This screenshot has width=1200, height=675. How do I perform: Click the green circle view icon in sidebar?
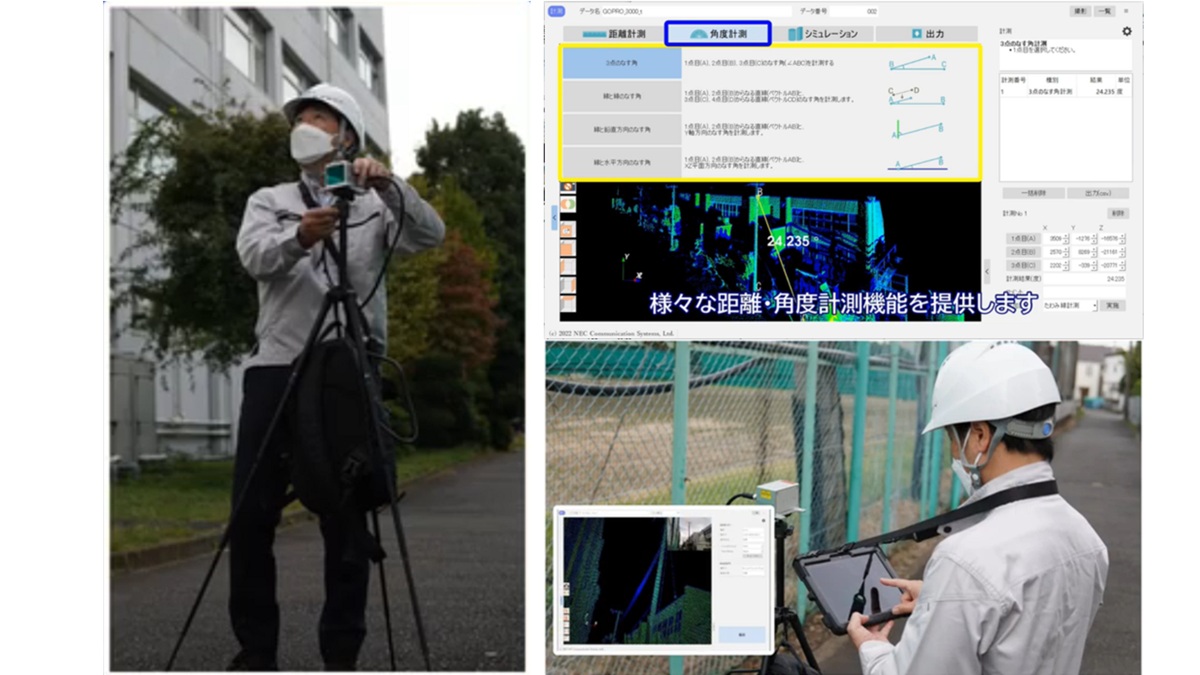tap(568, 205)
